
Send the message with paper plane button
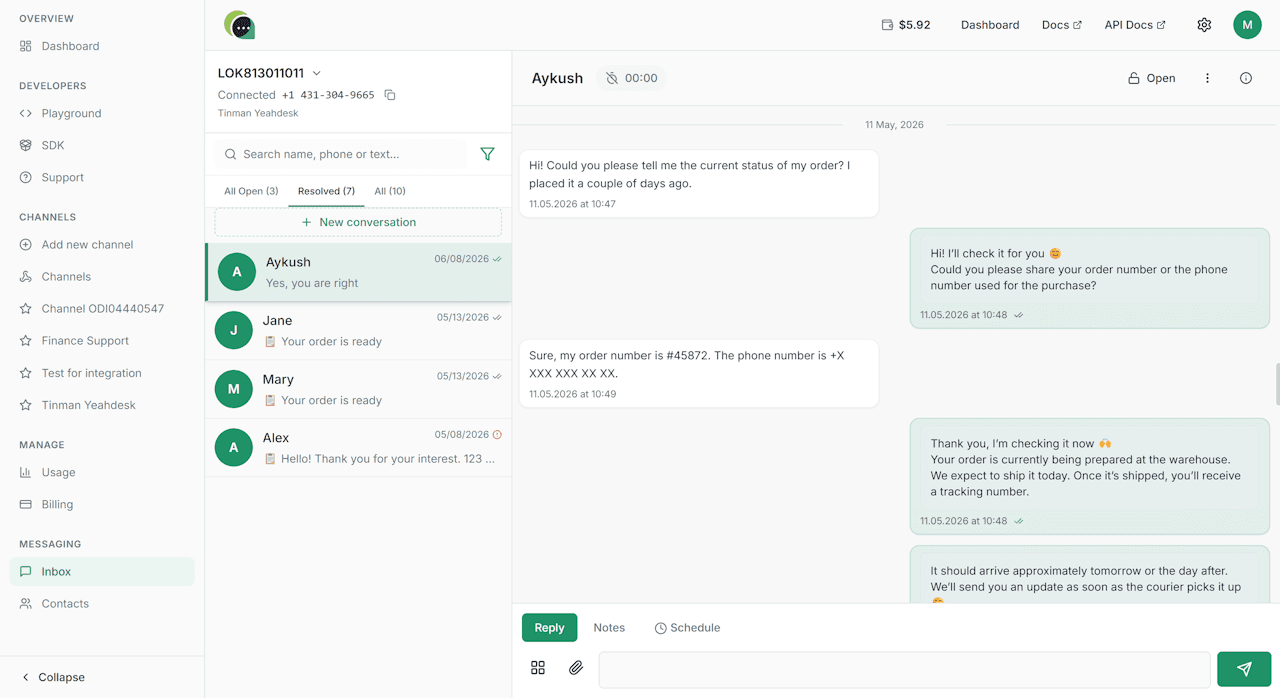pyautogui.click(x=1244, y=669)
